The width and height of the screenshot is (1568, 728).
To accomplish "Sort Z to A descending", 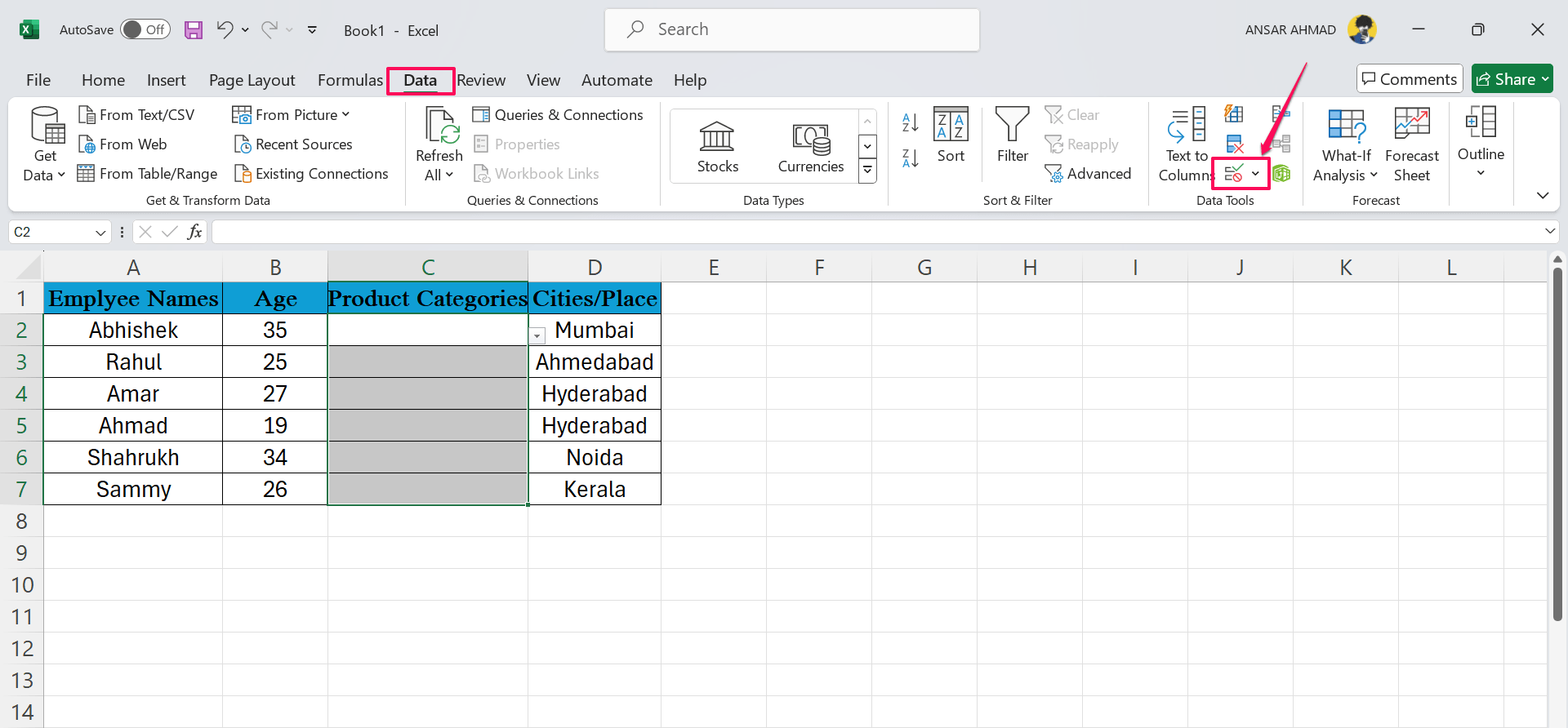I will (x=910, y=158).
